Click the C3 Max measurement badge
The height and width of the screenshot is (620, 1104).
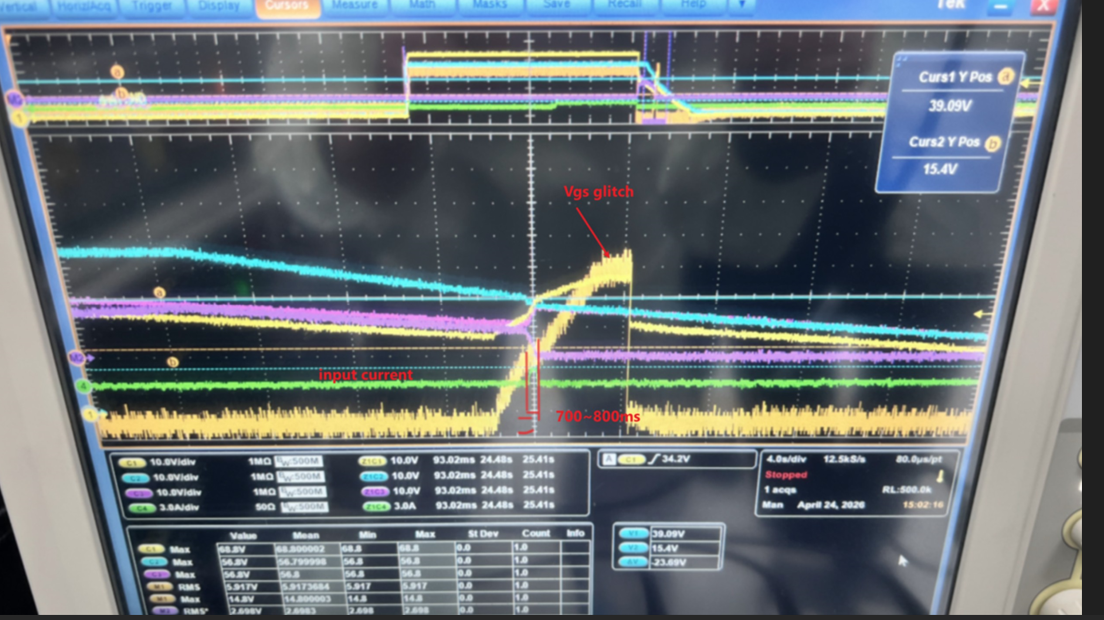pyautogui.click(x=156, y=574)
